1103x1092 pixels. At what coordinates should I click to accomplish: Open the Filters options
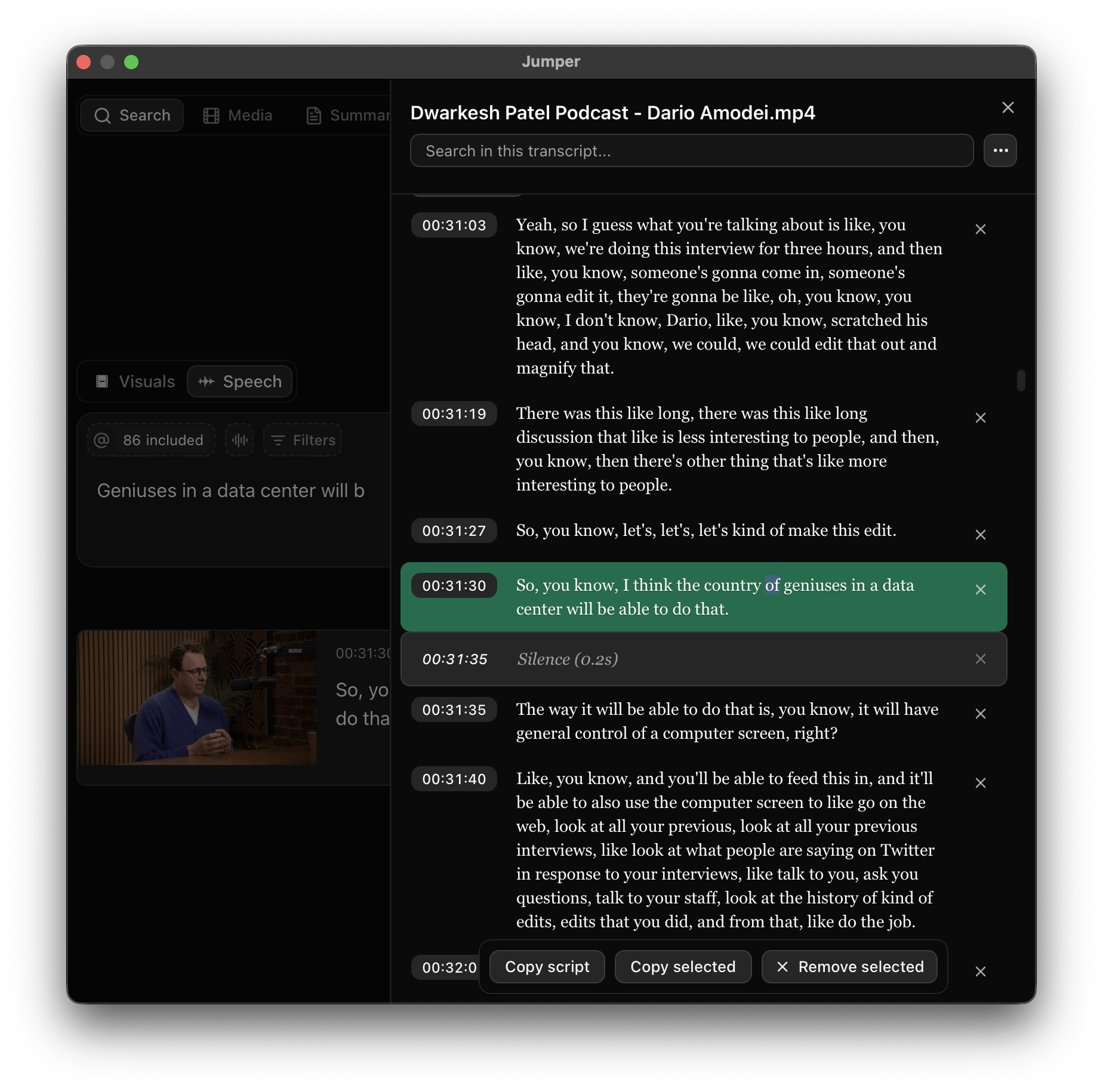(303, 440)
